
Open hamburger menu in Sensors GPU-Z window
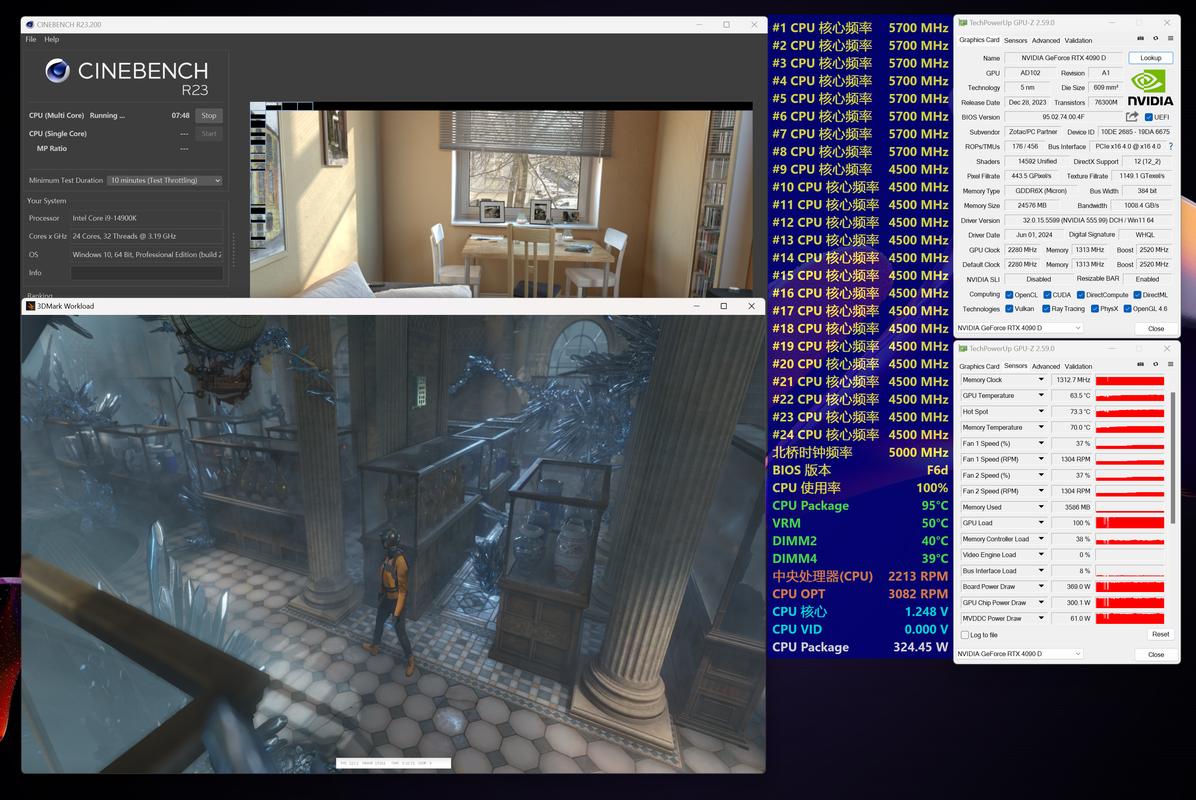(x=1170, y=365)
